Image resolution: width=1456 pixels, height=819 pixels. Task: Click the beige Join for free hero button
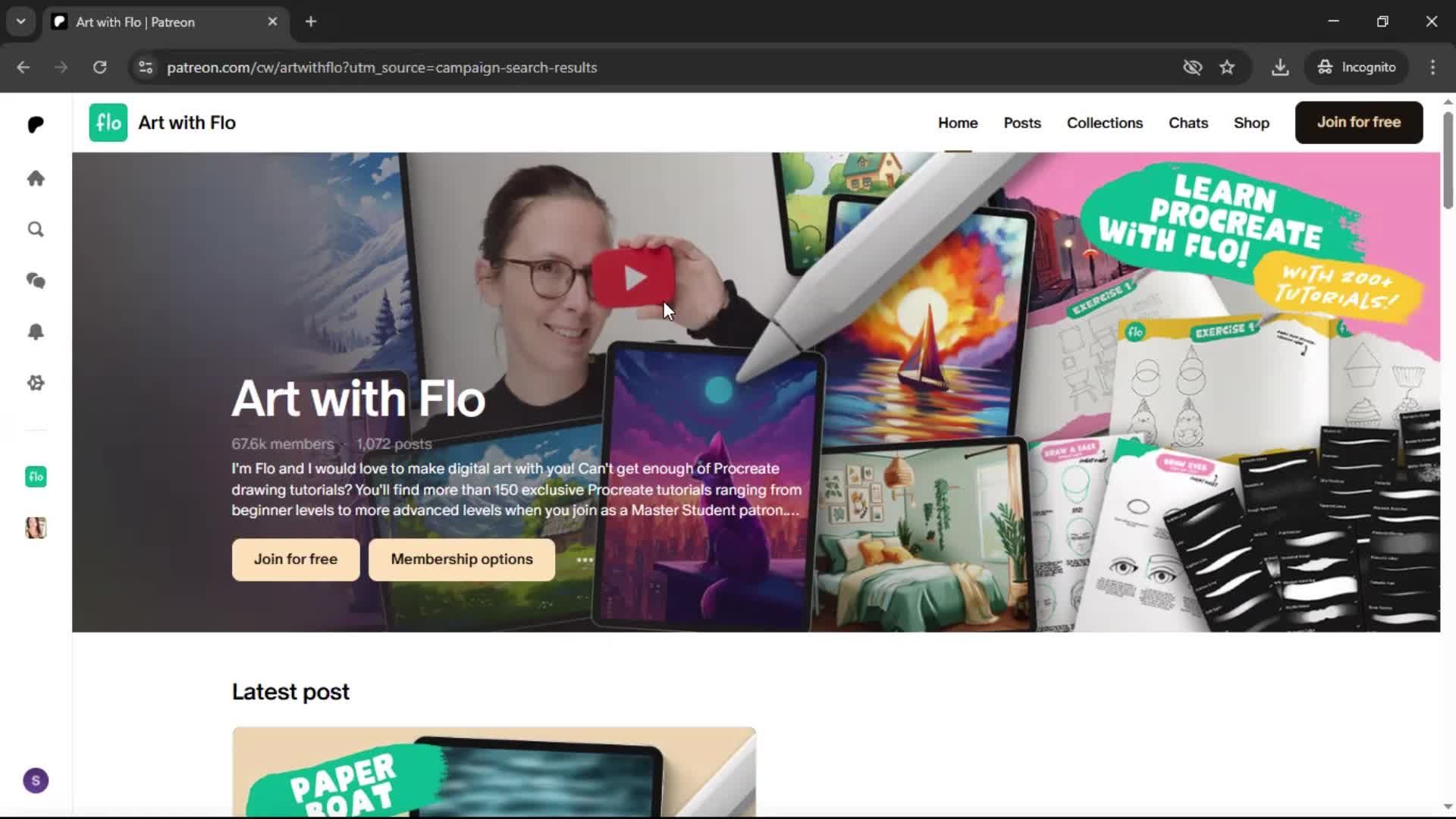296,560
